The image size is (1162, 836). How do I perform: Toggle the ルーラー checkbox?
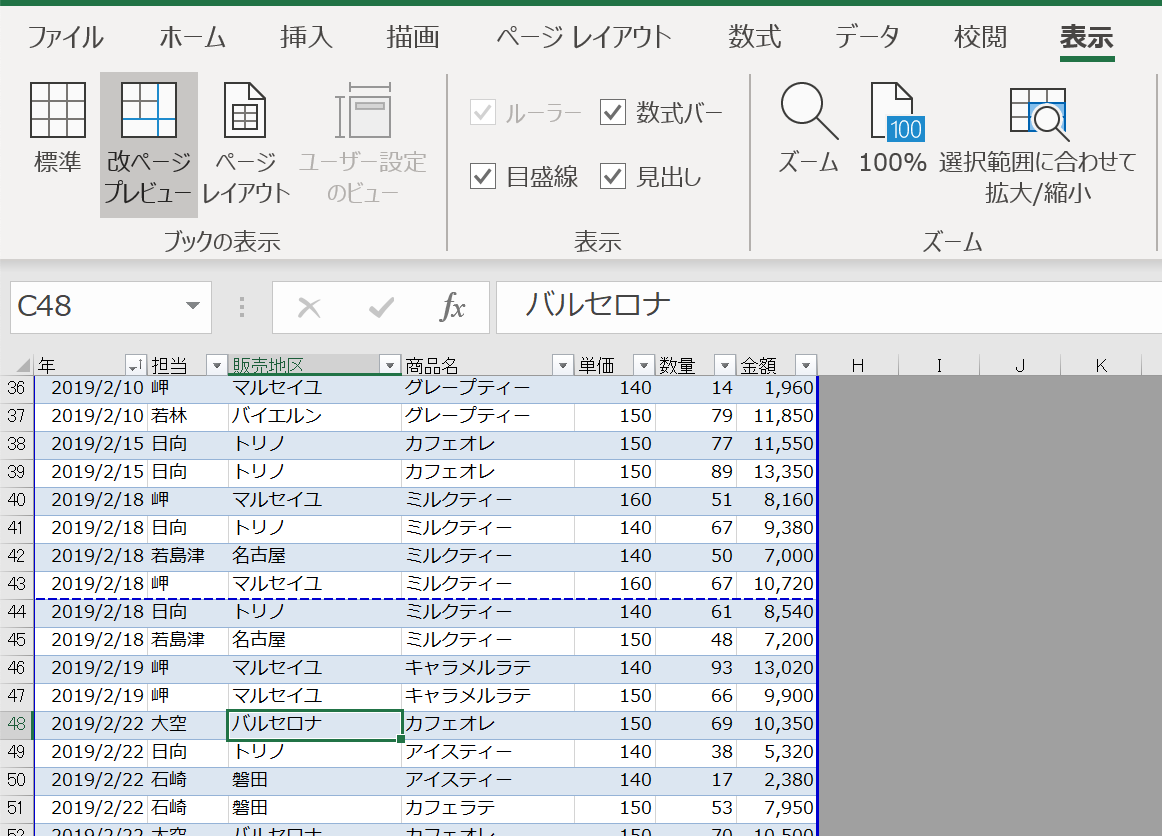coord(483,113)
